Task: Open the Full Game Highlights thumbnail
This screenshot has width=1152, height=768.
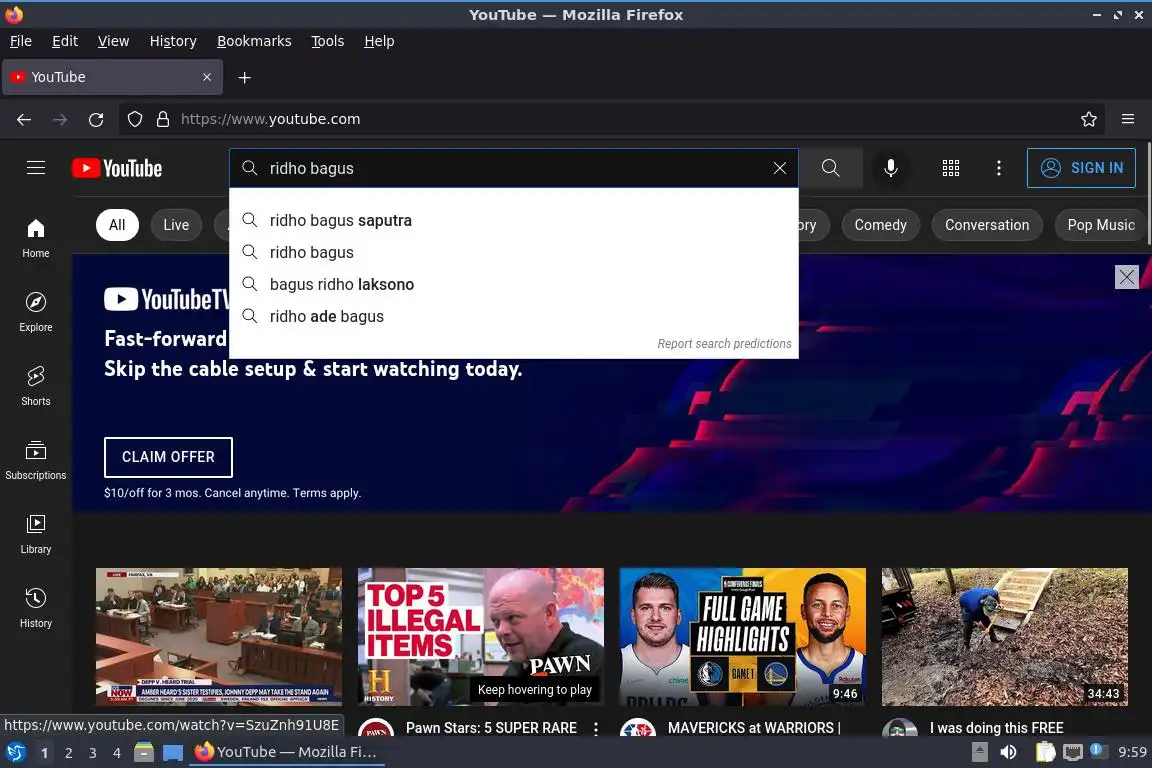Action: click(x=743, y=636)
